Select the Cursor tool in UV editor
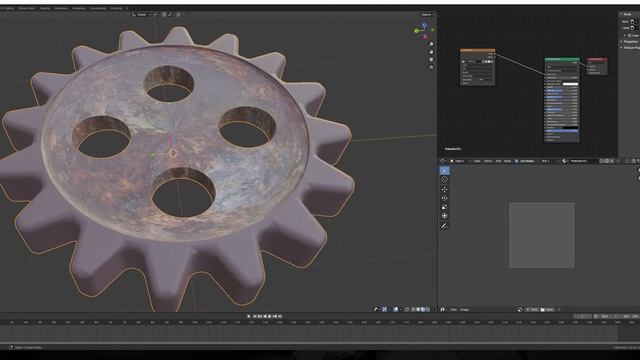The height and width of the screenshot is (360, 640). [444, 180]
